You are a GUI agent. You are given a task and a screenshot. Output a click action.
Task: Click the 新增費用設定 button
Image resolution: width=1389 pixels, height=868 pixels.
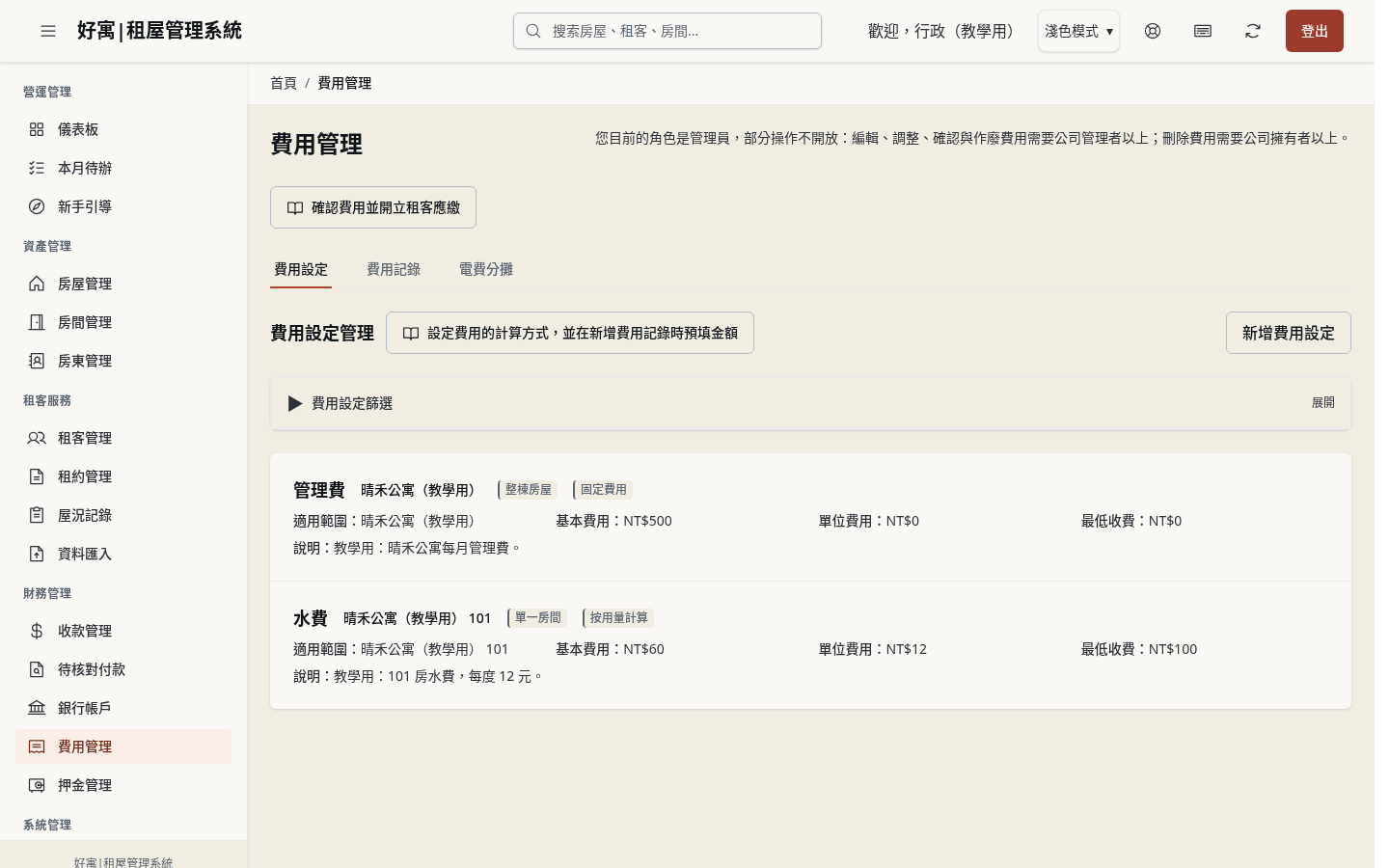1289,333
